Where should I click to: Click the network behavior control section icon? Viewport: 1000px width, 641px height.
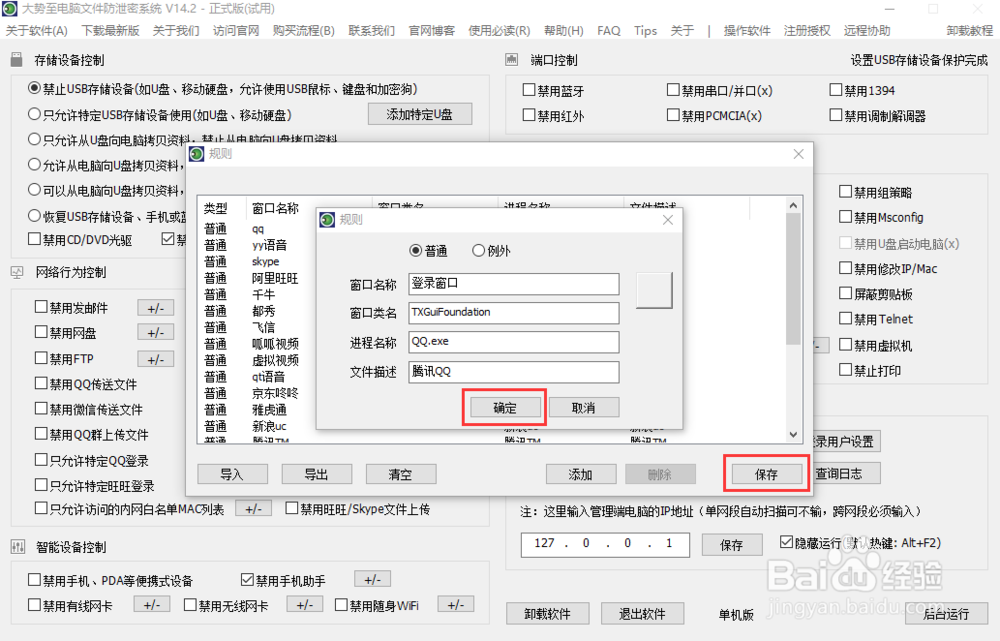pos(17,272)
